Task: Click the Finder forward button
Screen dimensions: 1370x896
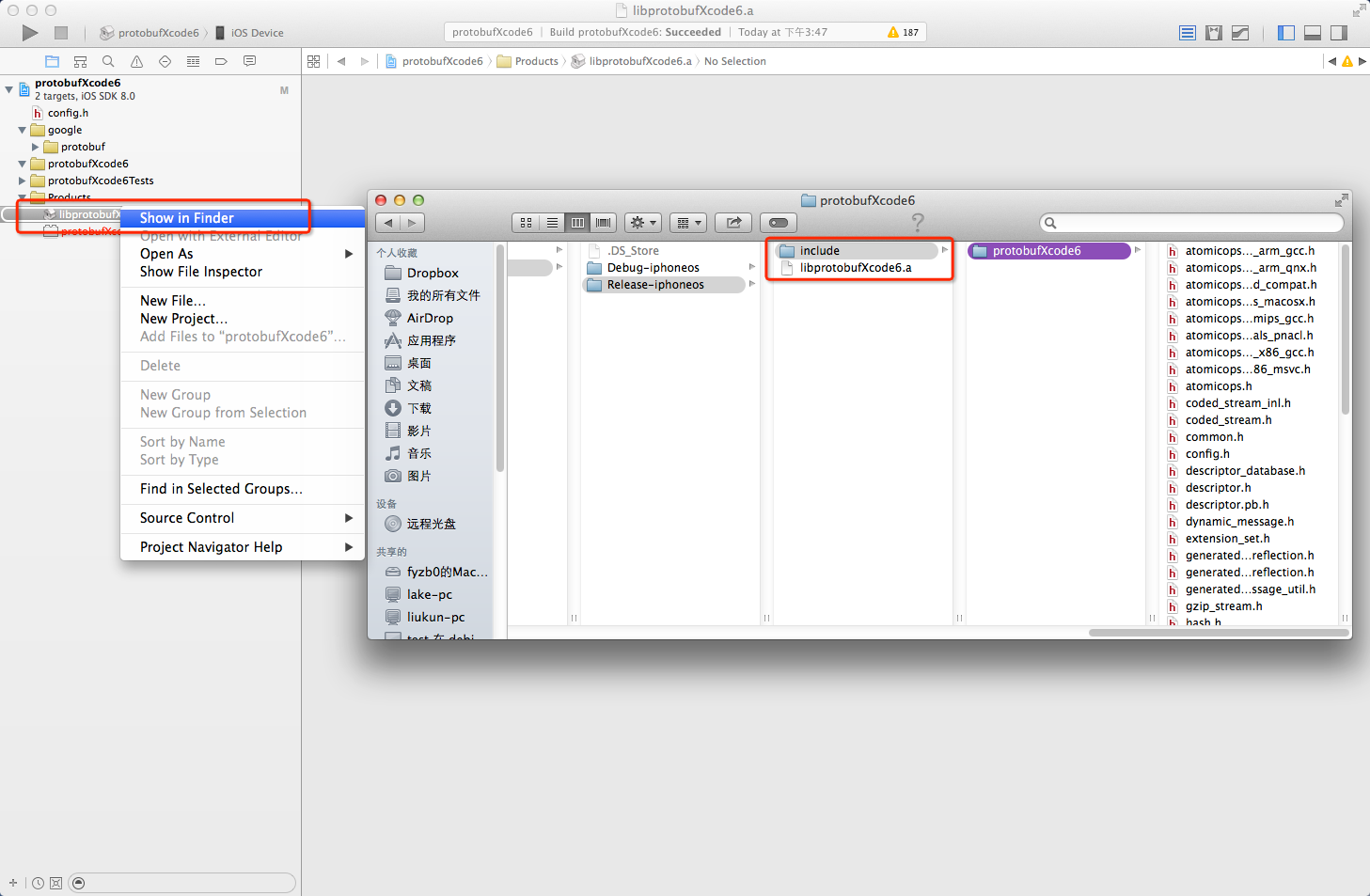Action: click(x=413, y=223)
